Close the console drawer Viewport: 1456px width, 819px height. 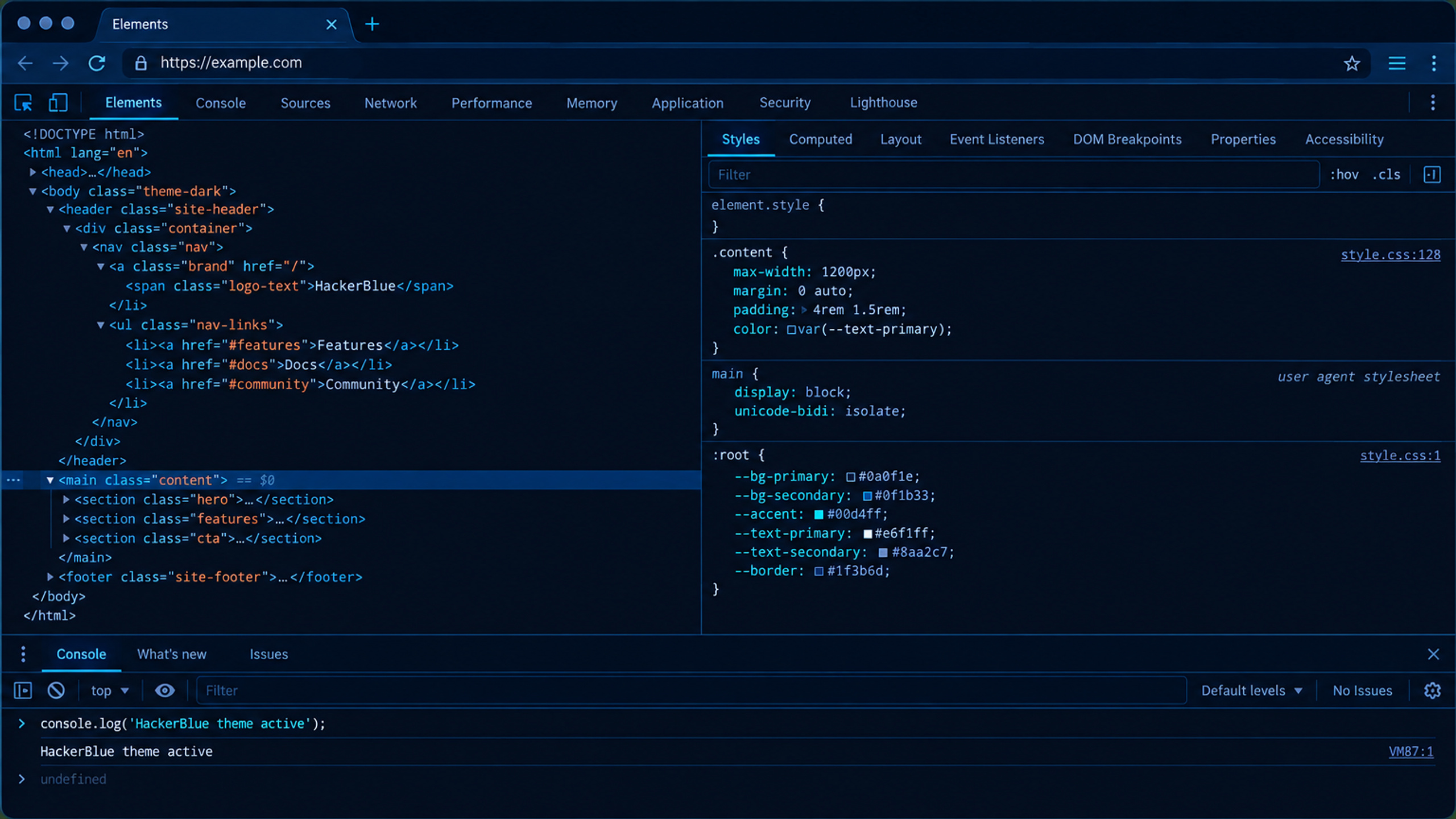pyautogui.click(x=1433, y=654)
